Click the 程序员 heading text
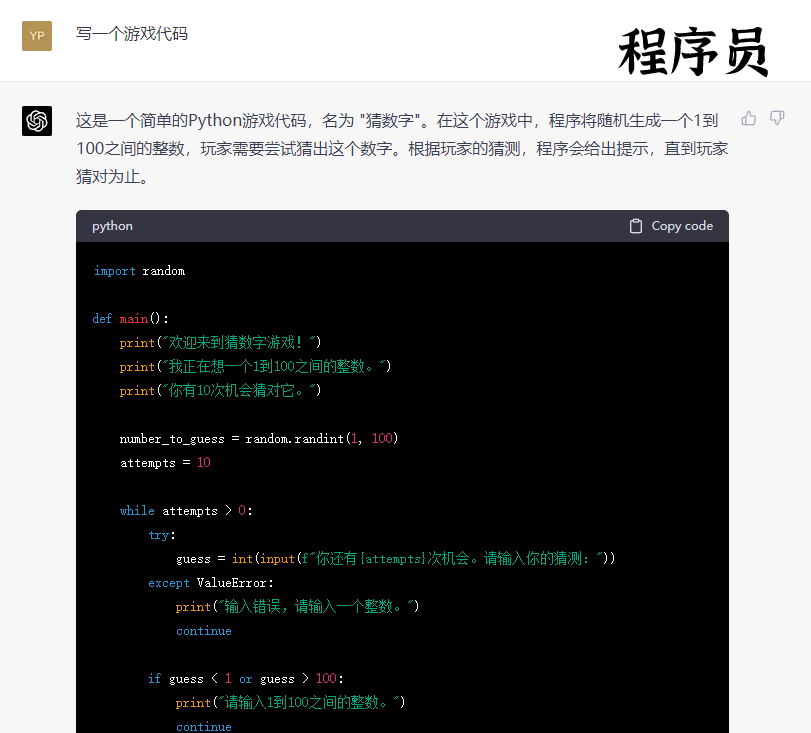Viewport: 811px width, 733px height. click(x=693, y=52)
